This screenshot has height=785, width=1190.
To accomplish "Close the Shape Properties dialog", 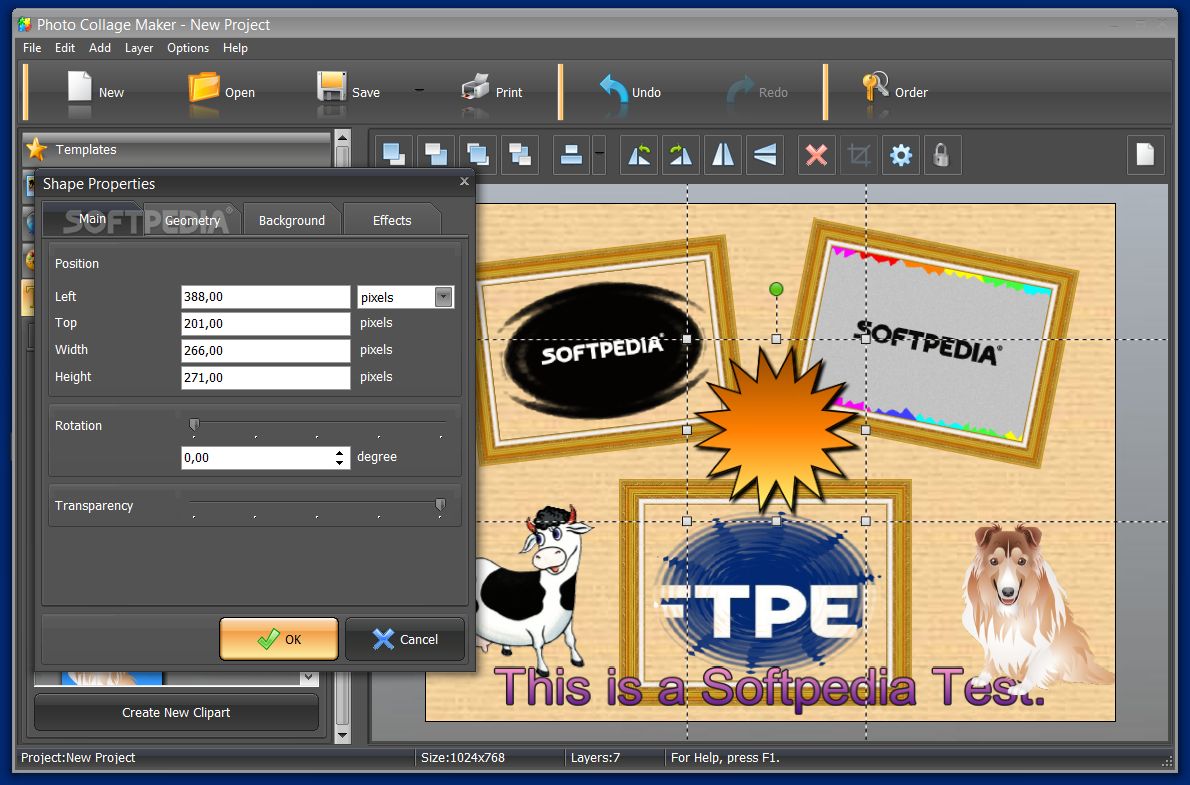I will (464, 181).
